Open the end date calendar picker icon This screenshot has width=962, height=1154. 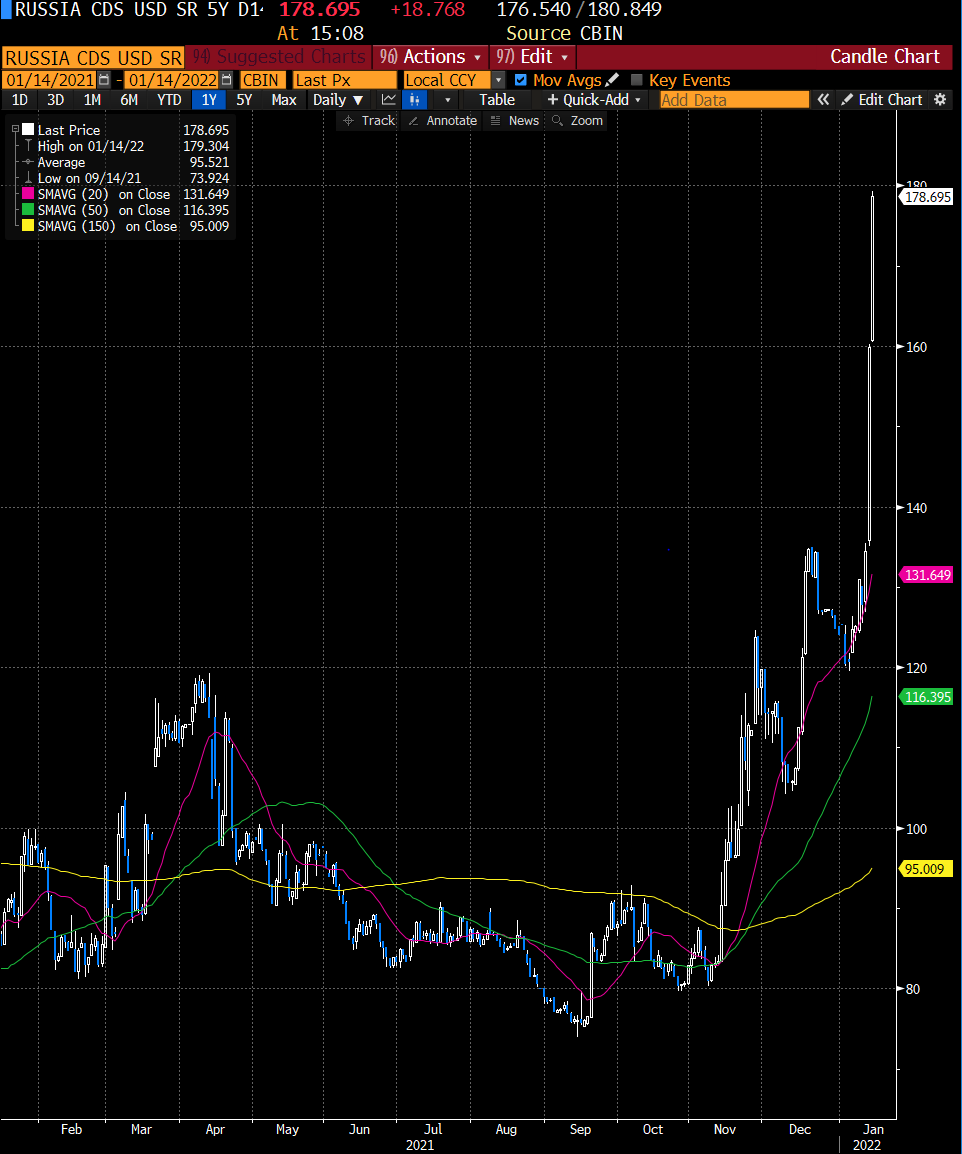pos(227,80)
